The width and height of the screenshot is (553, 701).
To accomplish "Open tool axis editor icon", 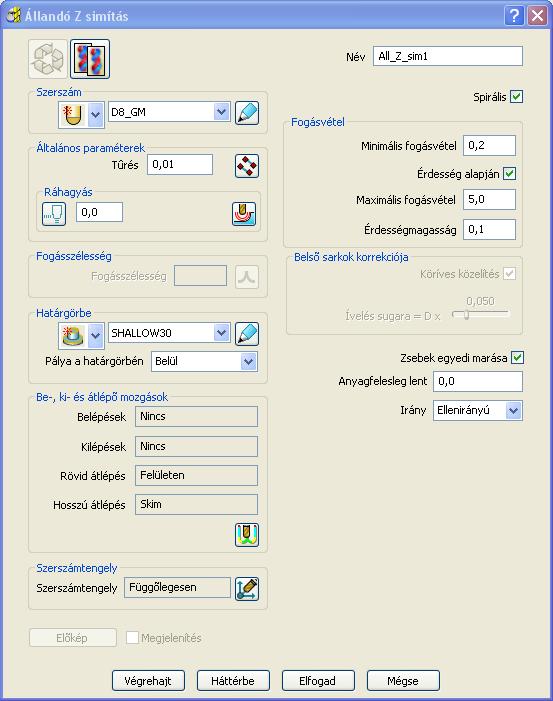I will click(247, 589).
